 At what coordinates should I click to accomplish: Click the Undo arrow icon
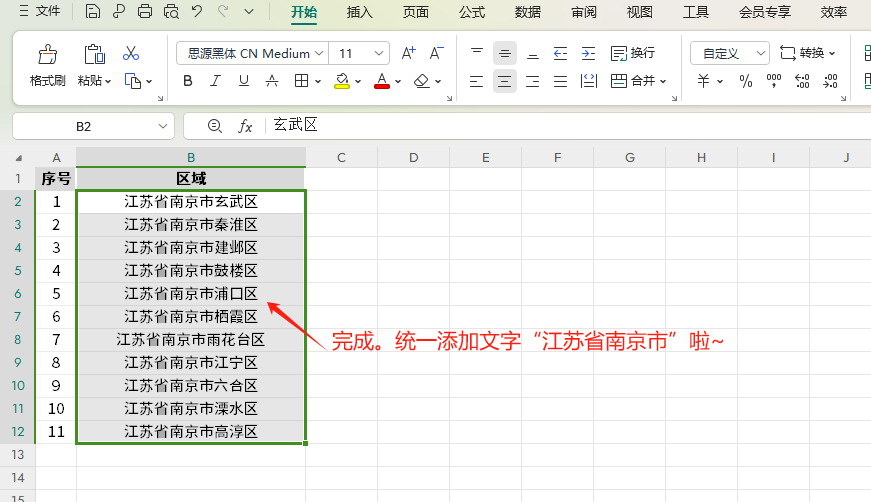(197, 11)
